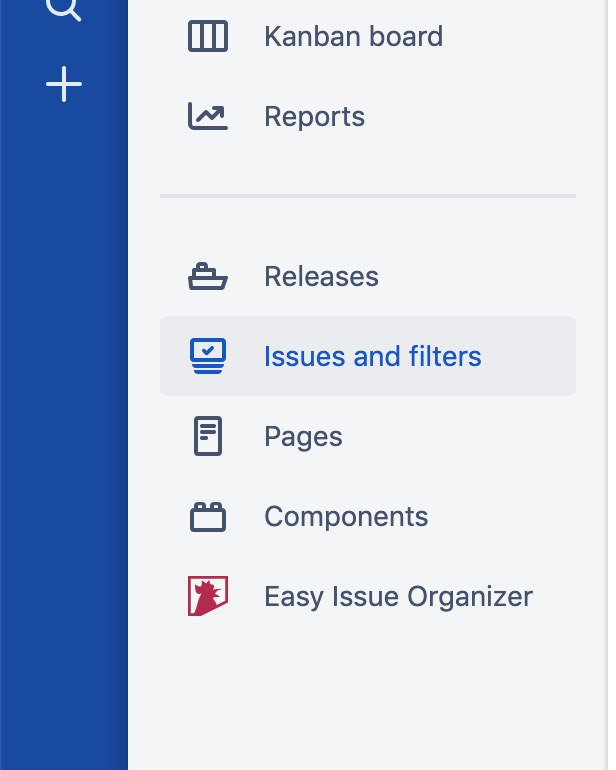Click the Reports chart icon
This screenshot has height=770, width=616.
coord(208,116)
